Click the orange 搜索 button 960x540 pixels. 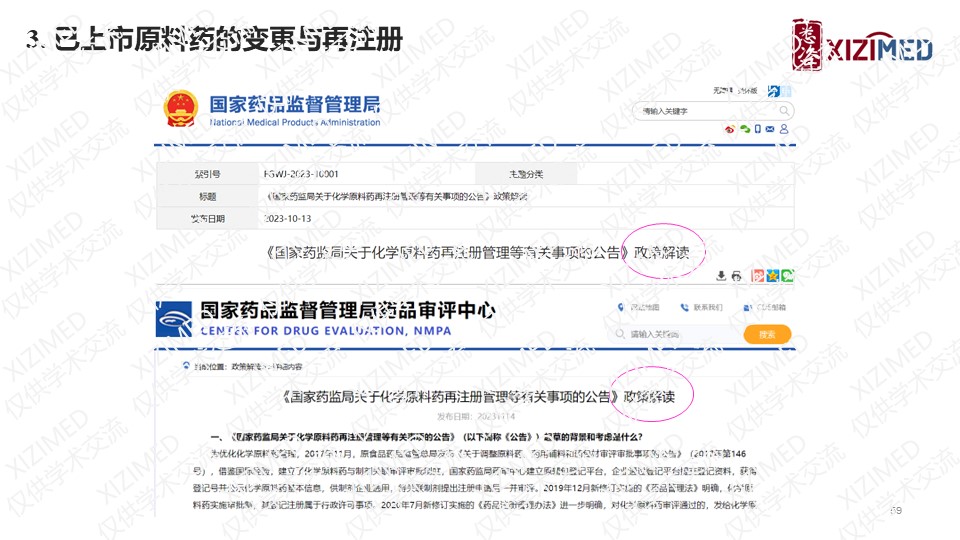pos(767,334)
